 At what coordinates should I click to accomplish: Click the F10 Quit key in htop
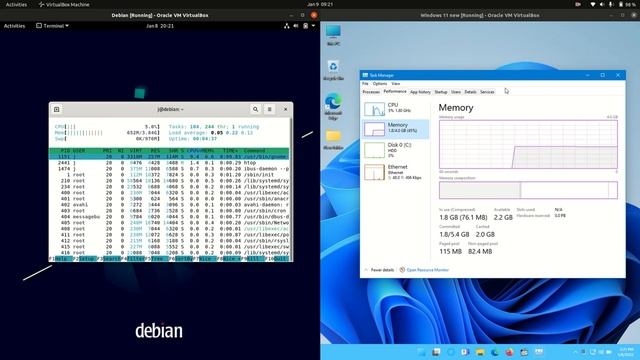[x=278, y=259]
